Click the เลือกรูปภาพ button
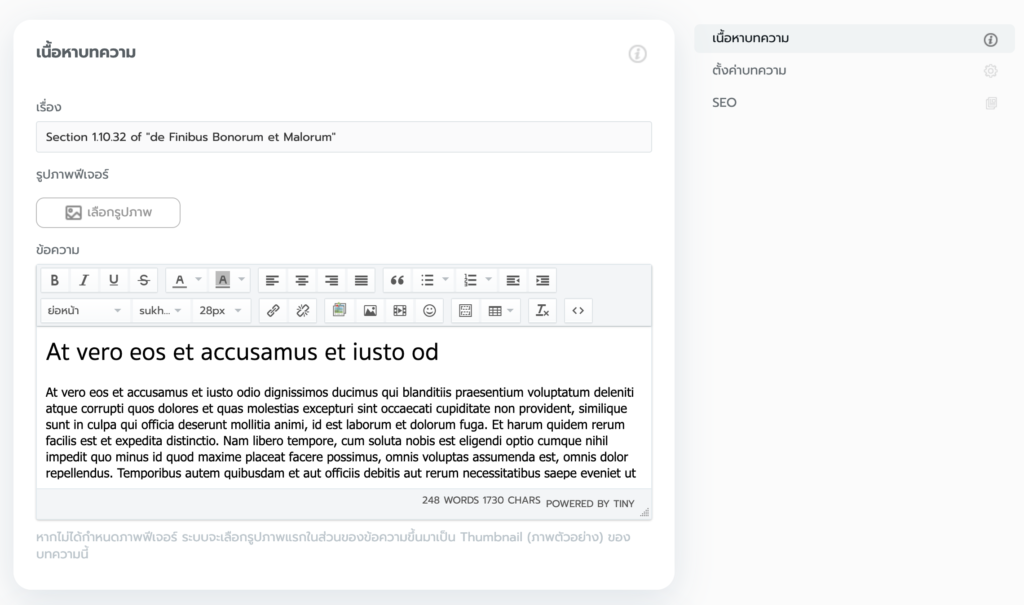 tap(108, 213)
